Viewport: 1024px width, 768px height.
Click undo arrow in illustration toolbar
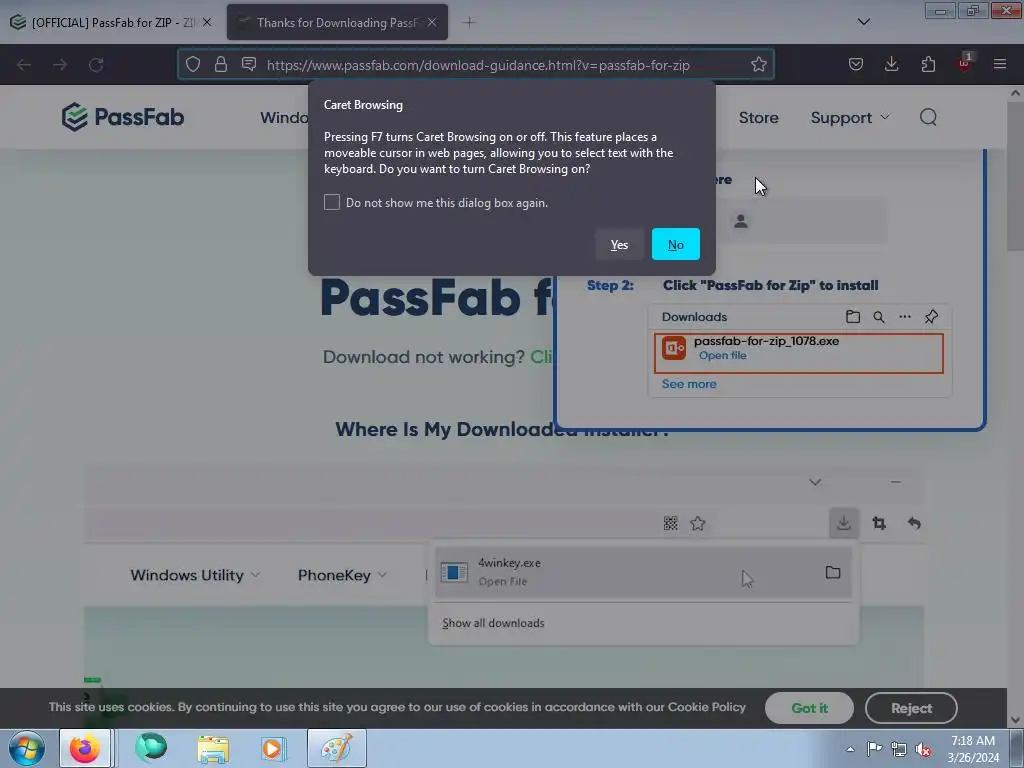914,523
